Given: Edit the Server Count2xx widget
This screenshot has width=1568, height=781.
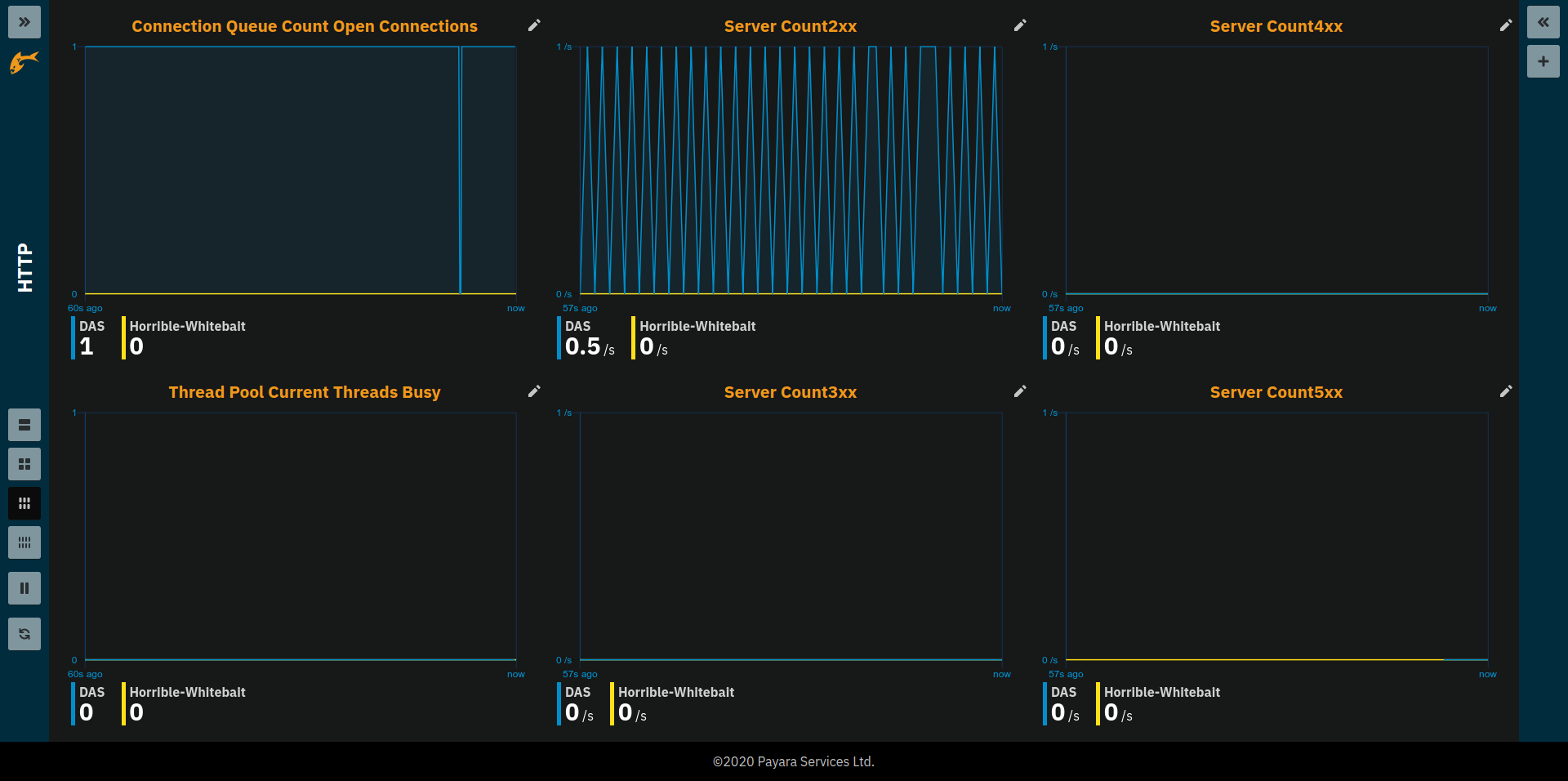Looking at the screenshot, I should click(x=1020, y=25).
